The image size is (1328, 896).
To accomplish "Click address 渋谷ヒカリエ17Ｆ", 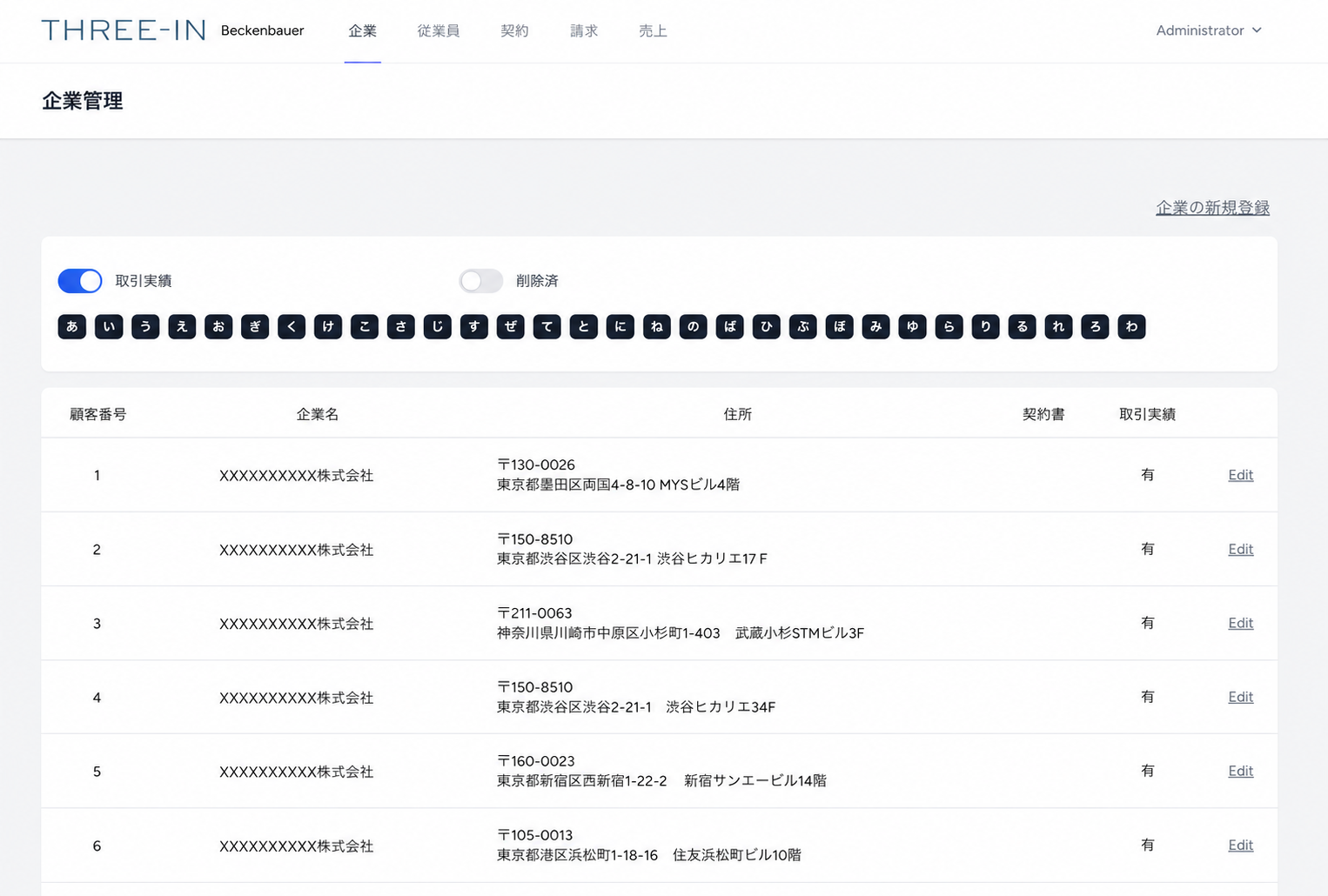I will (x=712, y=558).
